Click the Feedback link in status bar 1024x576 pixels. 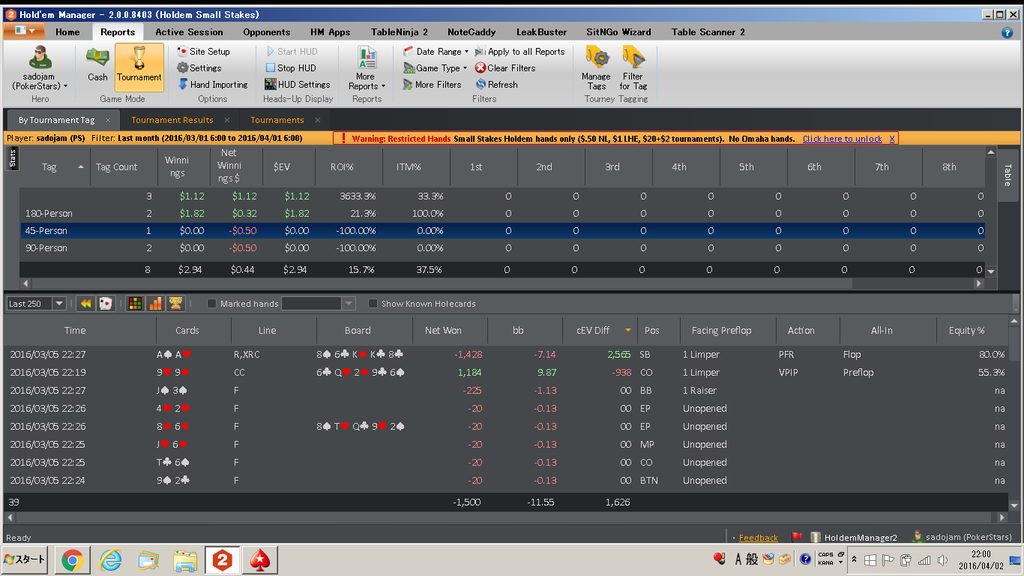(758, 537)
